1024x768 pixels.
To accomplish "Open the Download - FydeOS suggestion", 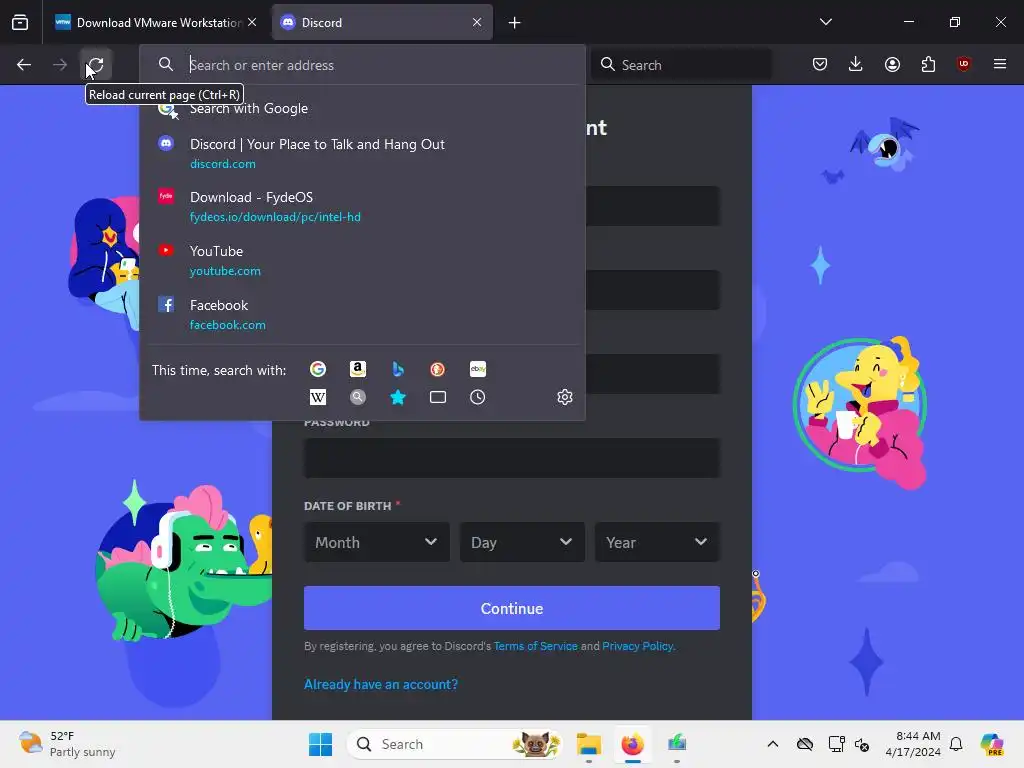I will coord(362,206).
